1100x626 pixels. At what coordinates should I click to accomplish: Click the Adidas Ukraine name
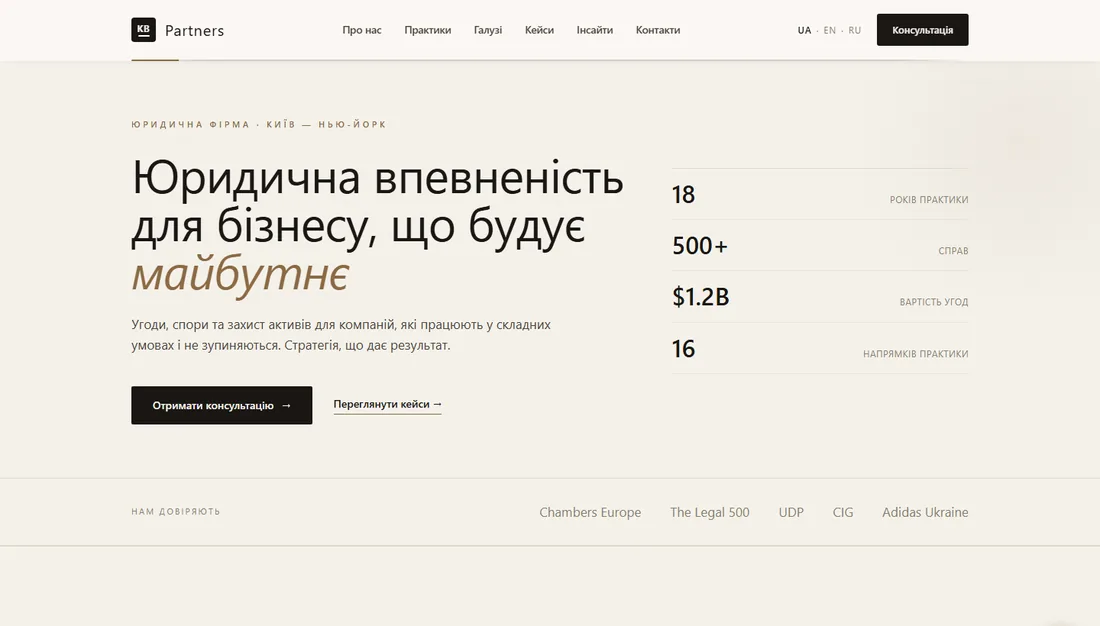[925, 512]
